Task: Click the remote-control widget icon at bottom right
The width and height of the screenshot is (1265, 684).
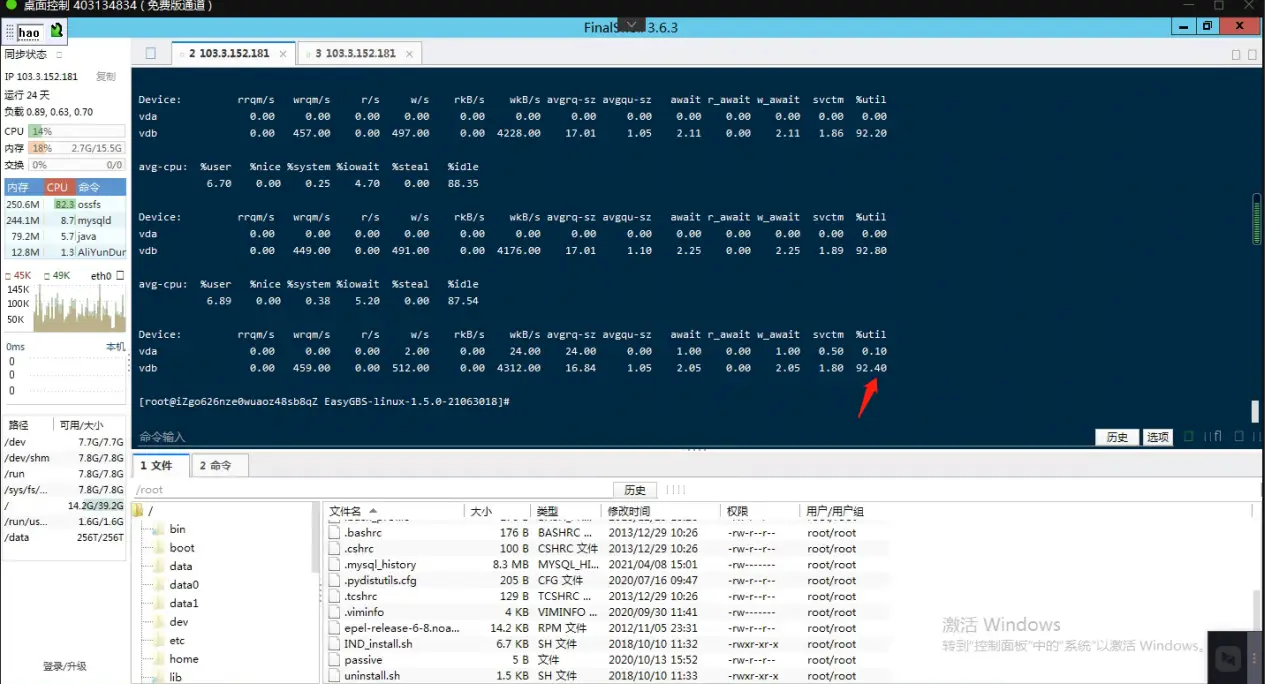Action: click(1228, 658)
